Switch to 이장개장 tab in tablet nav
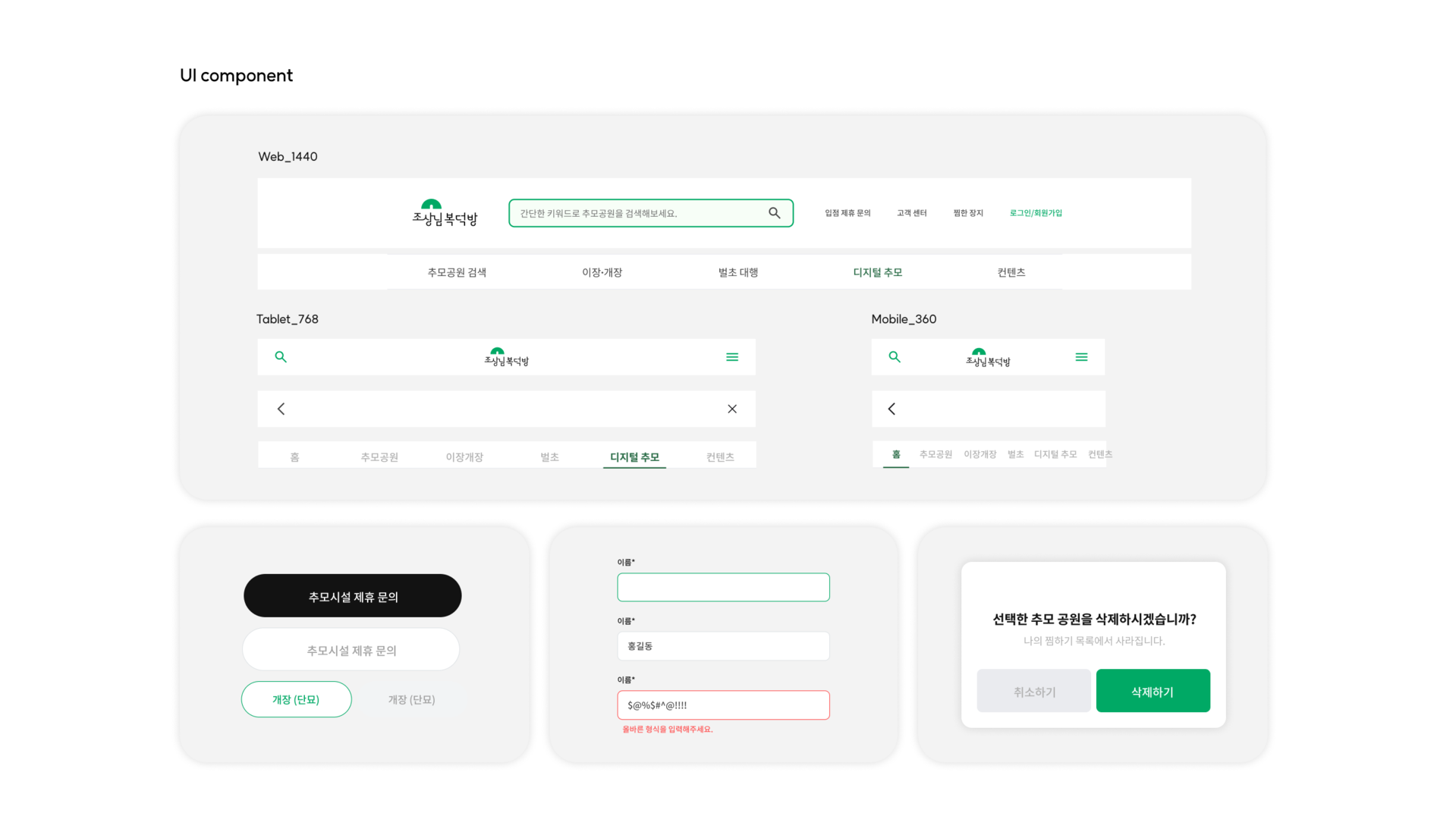The height and width of the screenshot is (816, 1456). click(464, 457)
